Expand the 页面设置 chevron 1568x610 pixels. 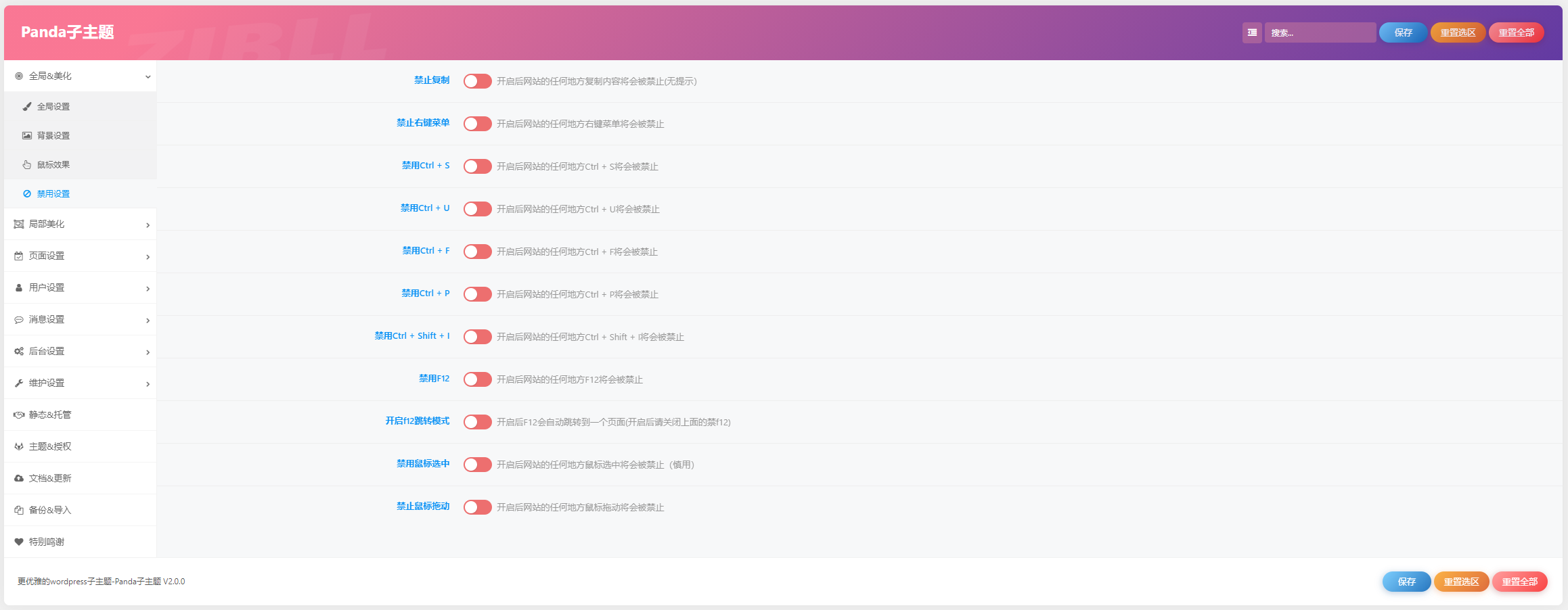click(148, 257)
